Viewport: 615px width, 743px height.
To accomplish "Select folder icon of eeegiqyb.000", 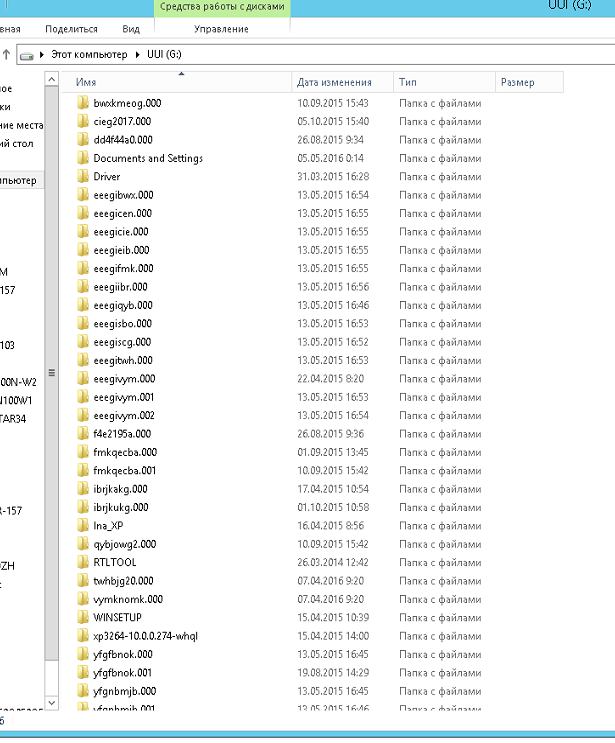I will 83,305.
